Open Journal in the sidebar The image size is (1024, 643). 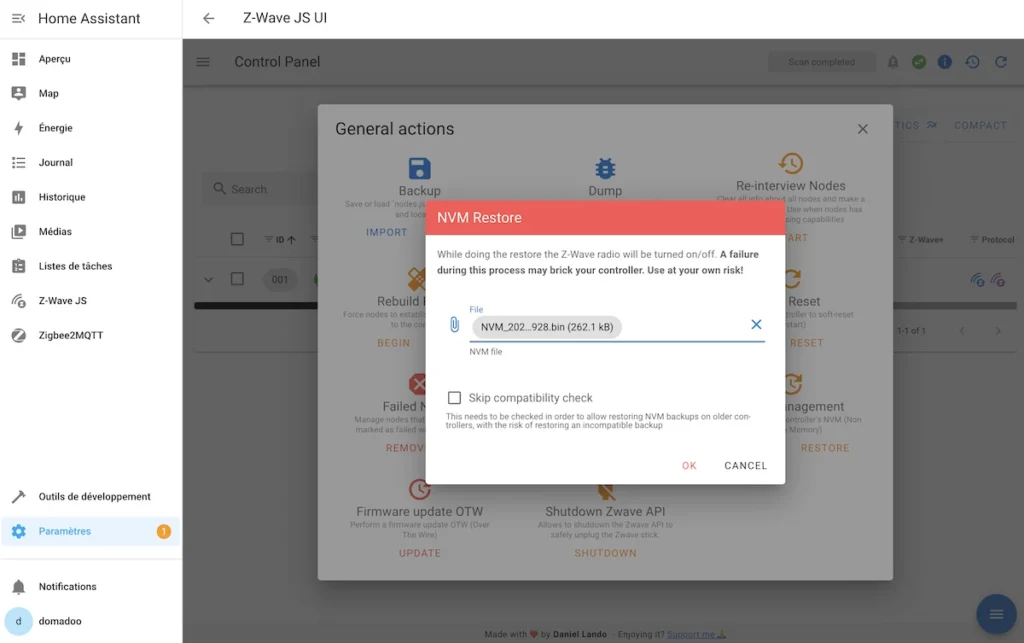click(x=91, y=163)
